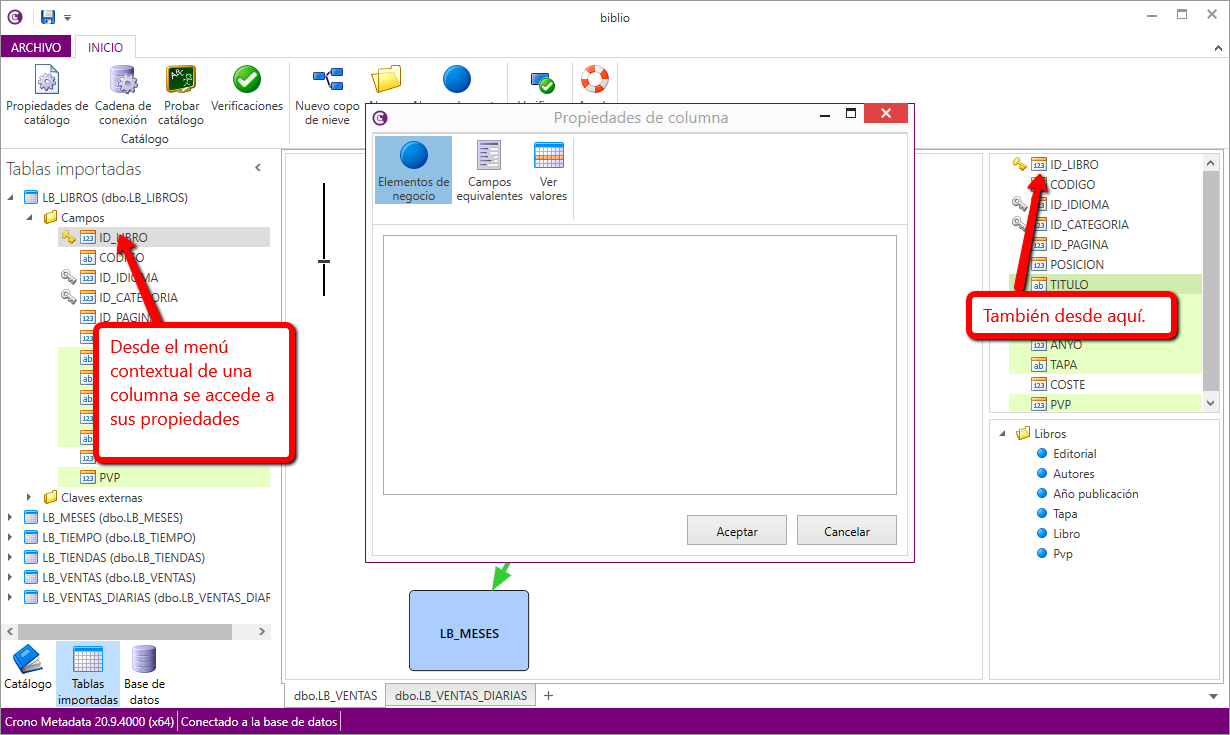Collapse the LB_LIBROS table node

pyautogui.click(x=11, y=198)
